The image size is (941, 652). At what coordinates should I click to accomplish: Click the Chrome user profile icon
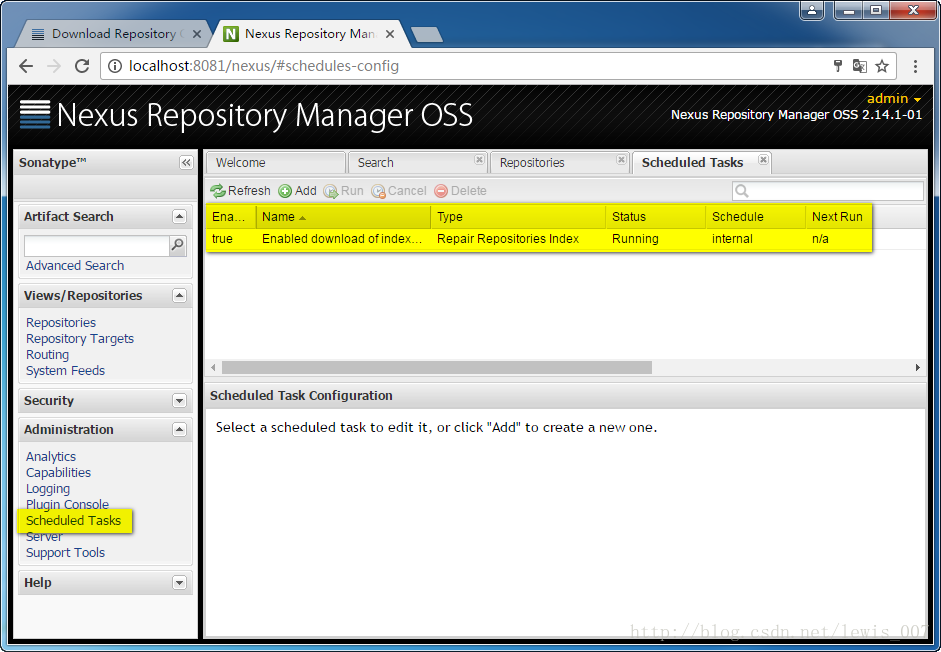pyautogui.click(x=812, y=10)
